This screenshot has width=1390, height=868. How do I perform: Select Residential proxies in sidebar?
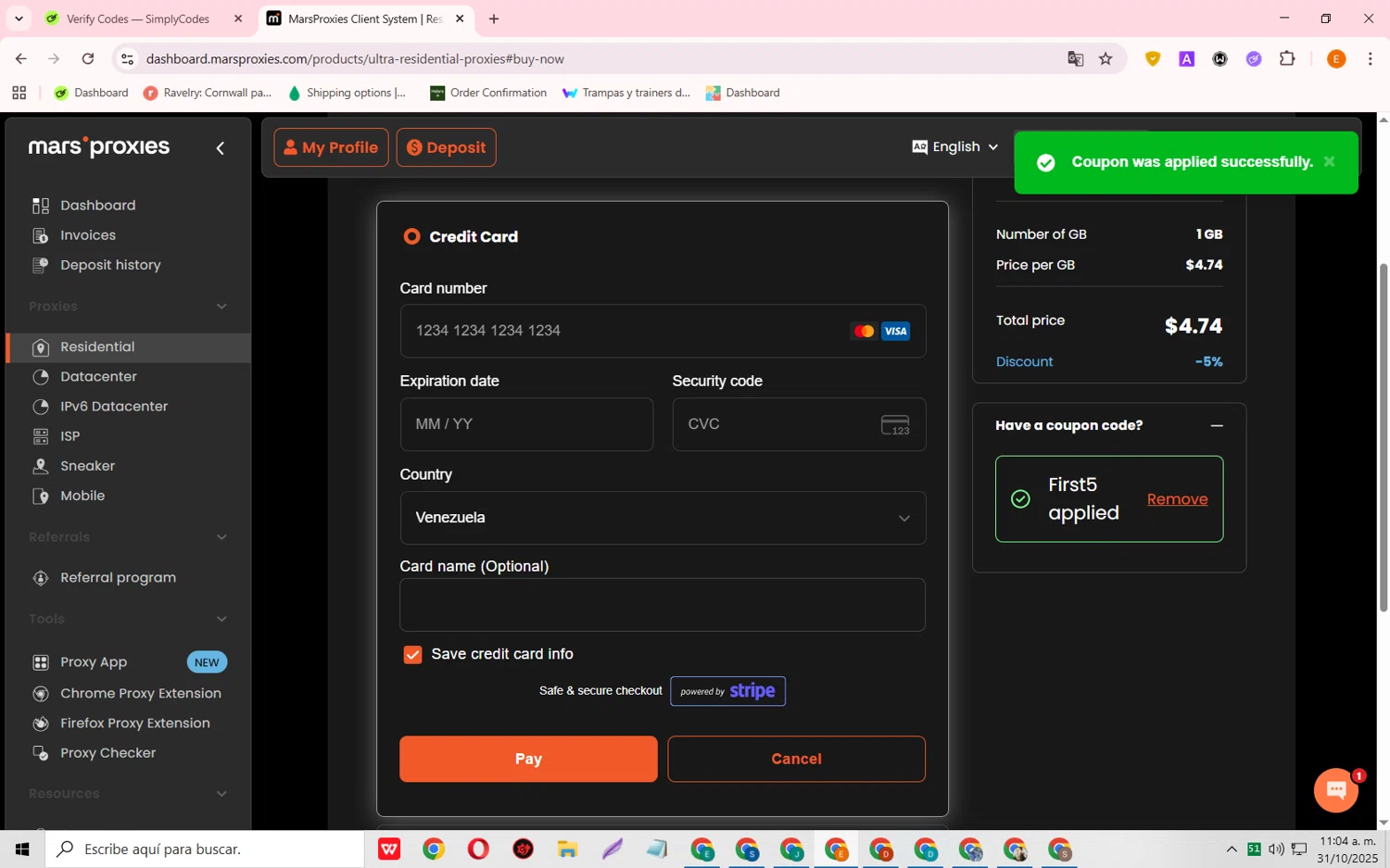coord(129,347)
